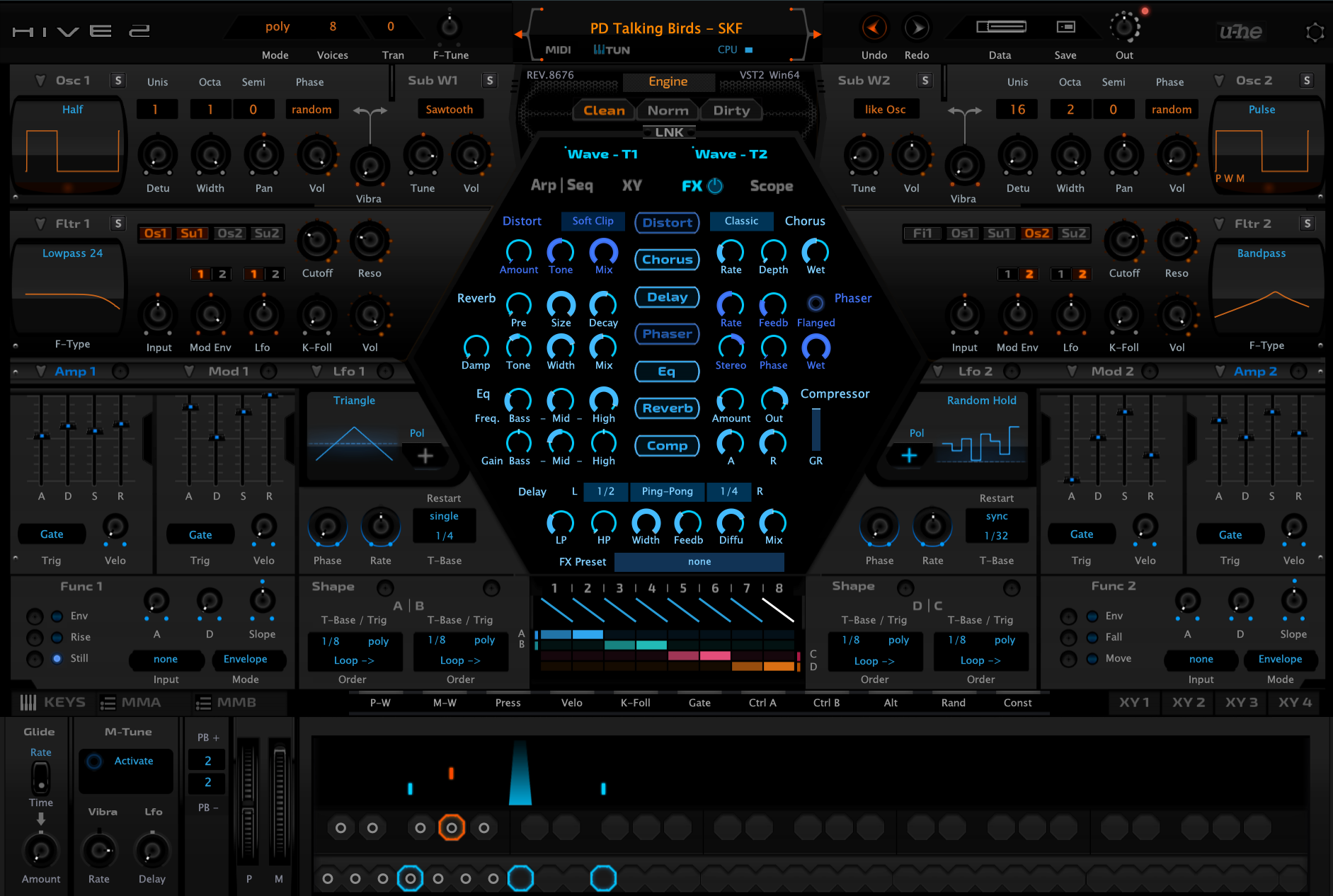The image size is (1333, 896).
Task: Open the MMB matrix tab
Action: tap(227, 703)
